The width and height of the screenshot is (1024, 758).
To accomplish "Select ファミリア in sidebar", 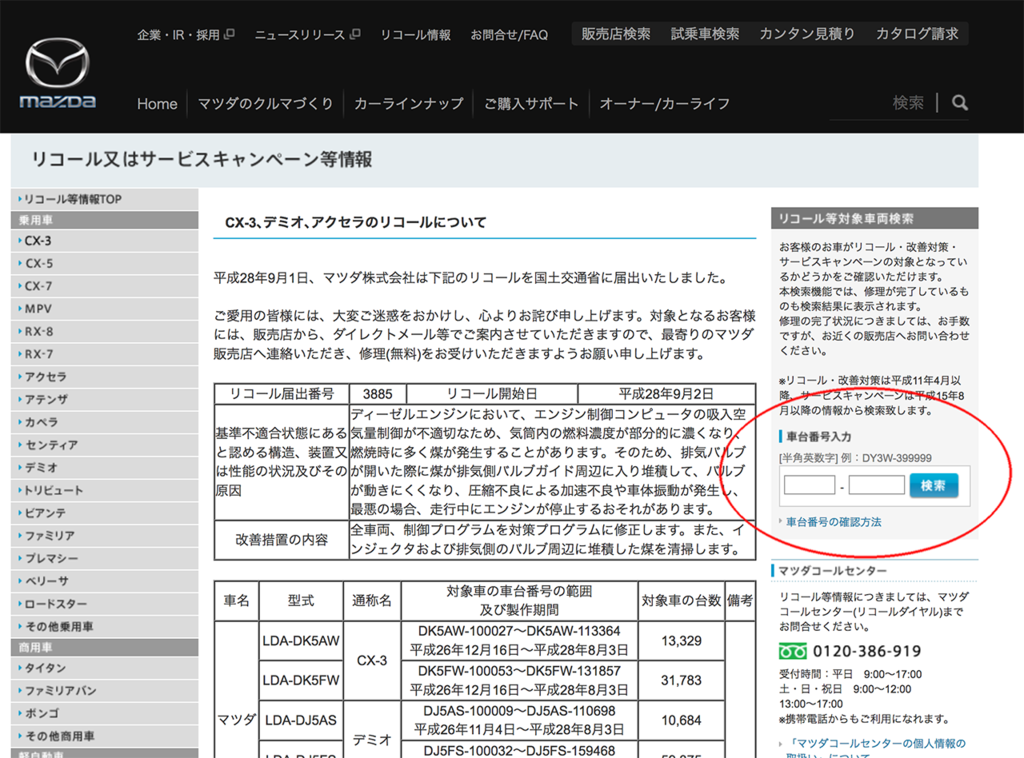I will pos(104,536).
